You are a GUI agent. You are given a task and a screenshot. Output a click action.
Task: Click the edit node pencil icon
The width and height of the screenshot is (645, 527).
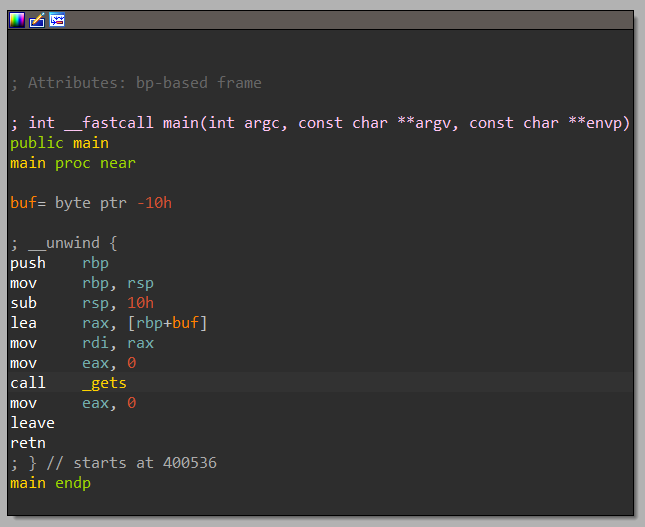37,19
